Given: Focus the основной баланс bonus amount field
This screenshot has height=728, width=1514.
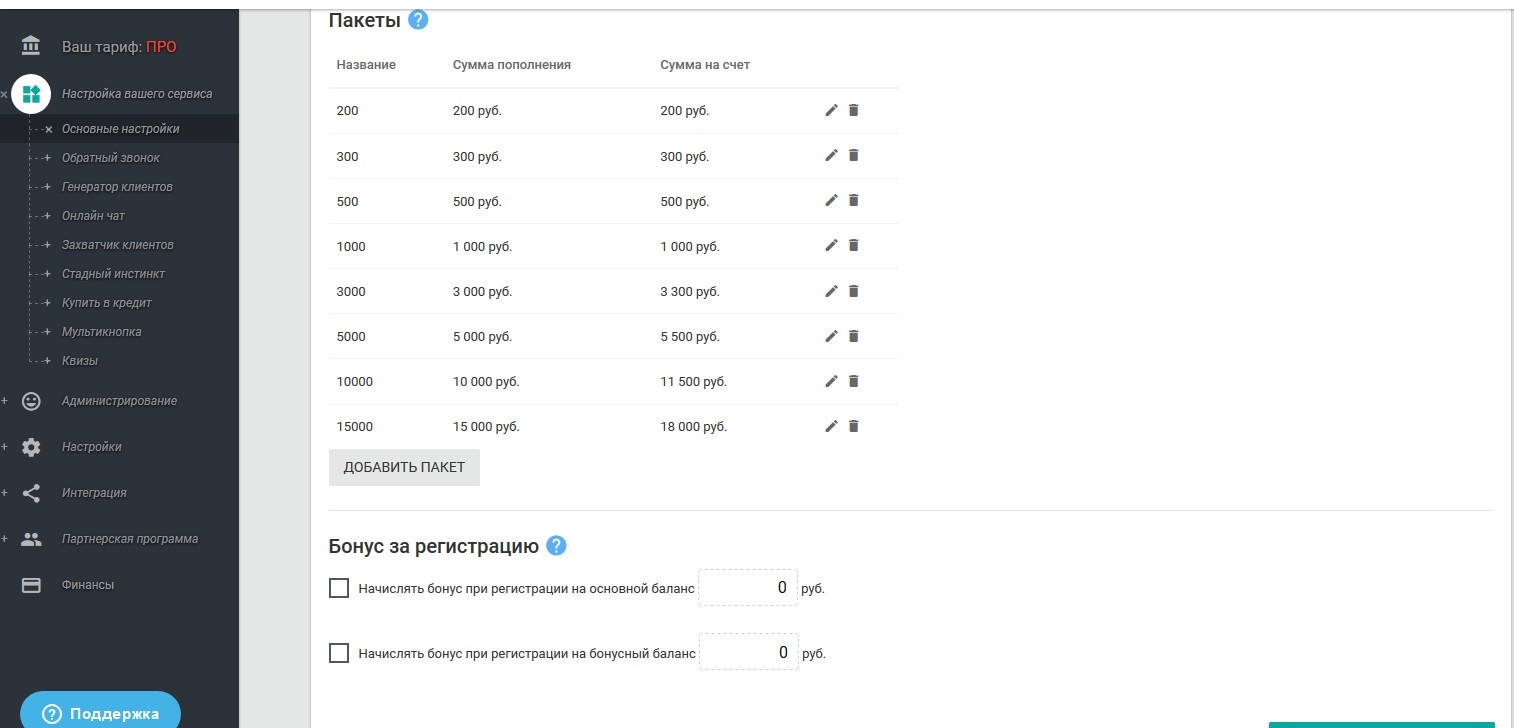Looking at the screenshot, I should point(748,588).
